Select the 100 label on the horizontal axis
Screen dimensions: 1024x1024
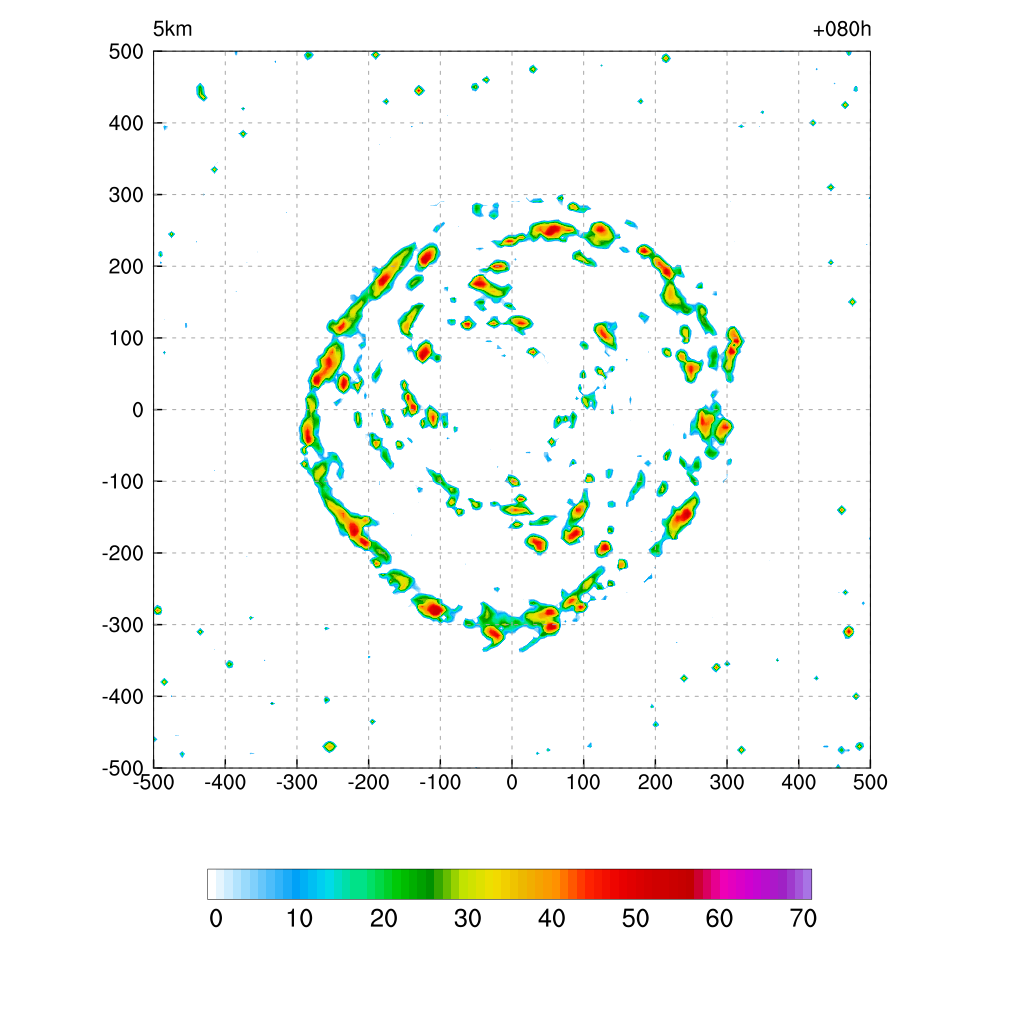(x=584, y=782)
